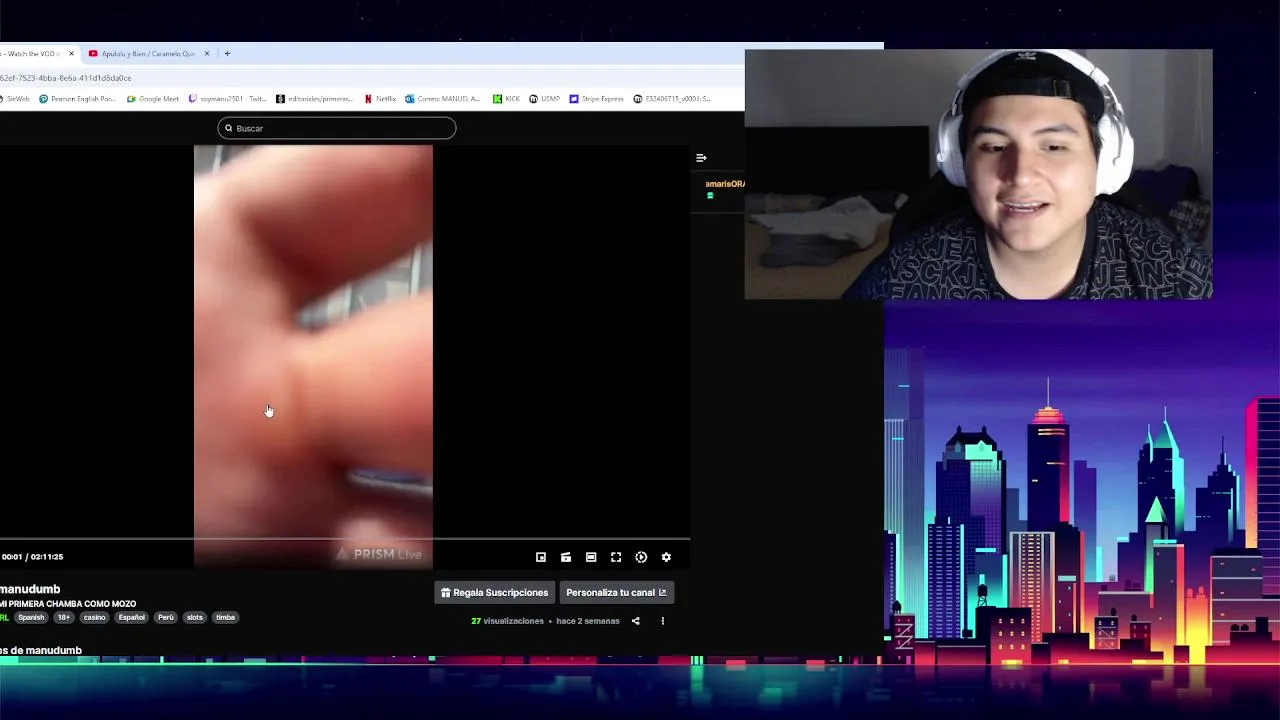Open video player settings gear

(666, 557)
